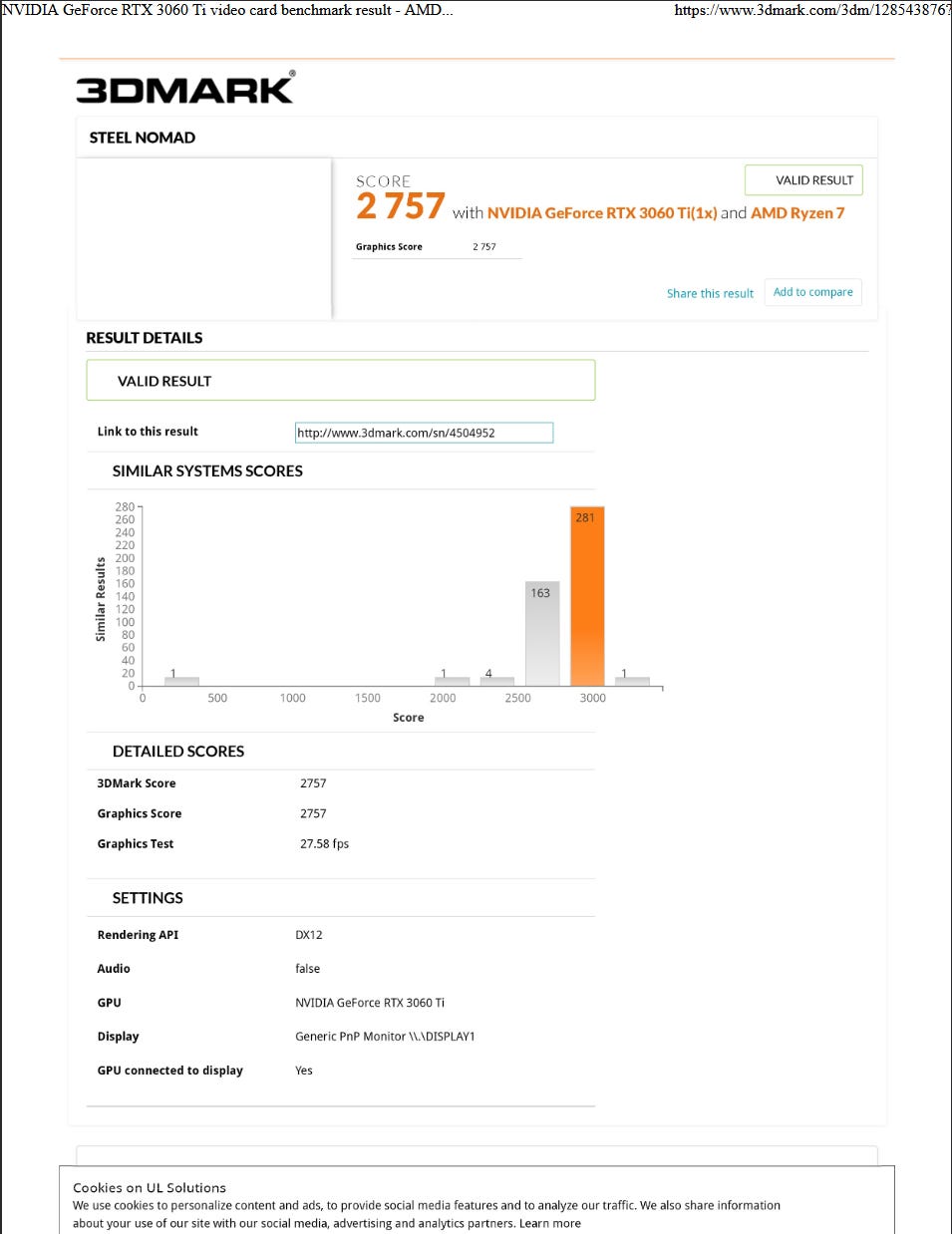This screenshot has width=952, height=1234.
Task: Click 'Generic PnP Monitor \\.\DISPLAY1' display value
Action: coord(385,1037)
